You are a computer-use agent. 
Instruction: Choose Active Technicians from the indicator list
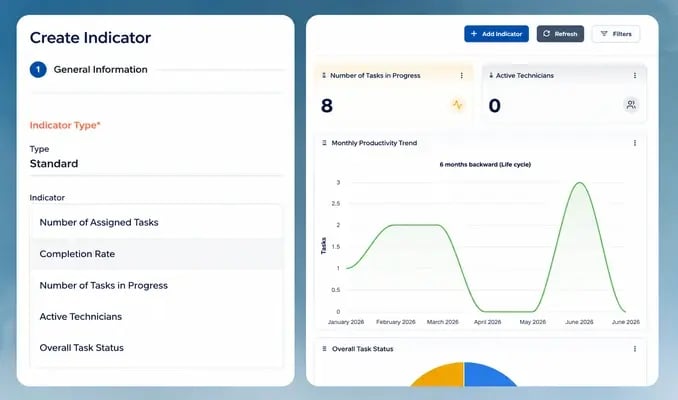(157, 317)
